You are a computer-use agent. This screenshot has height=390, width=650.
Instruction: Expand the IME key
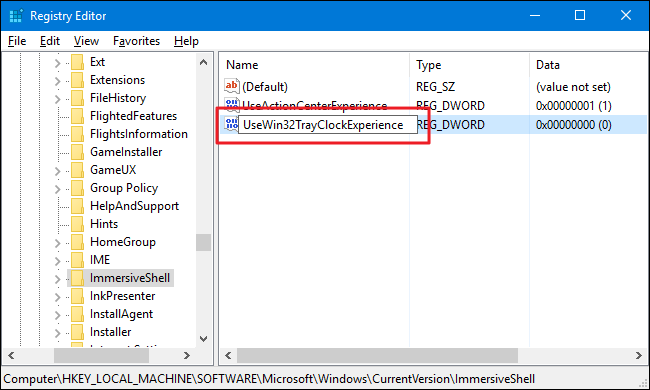pos(58,261)
